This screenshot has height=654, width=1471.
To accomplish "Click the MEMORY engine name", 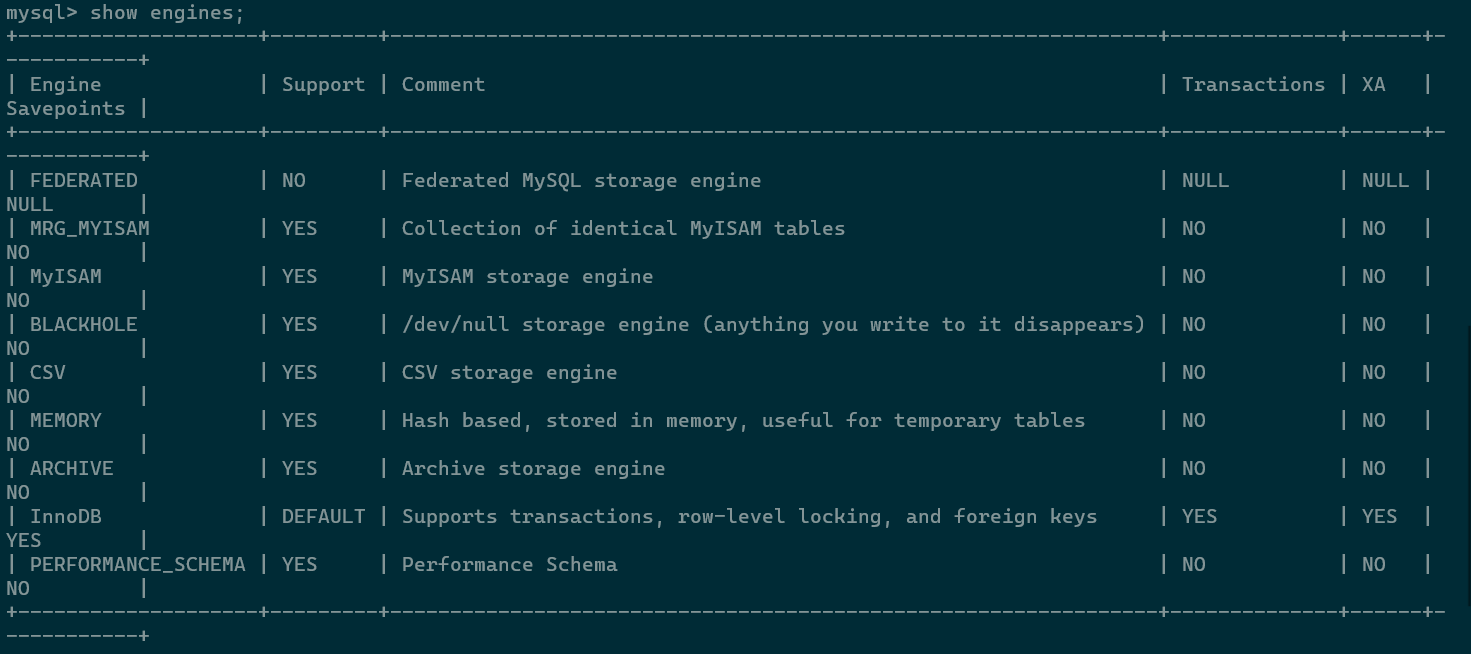I will point(66,421).
